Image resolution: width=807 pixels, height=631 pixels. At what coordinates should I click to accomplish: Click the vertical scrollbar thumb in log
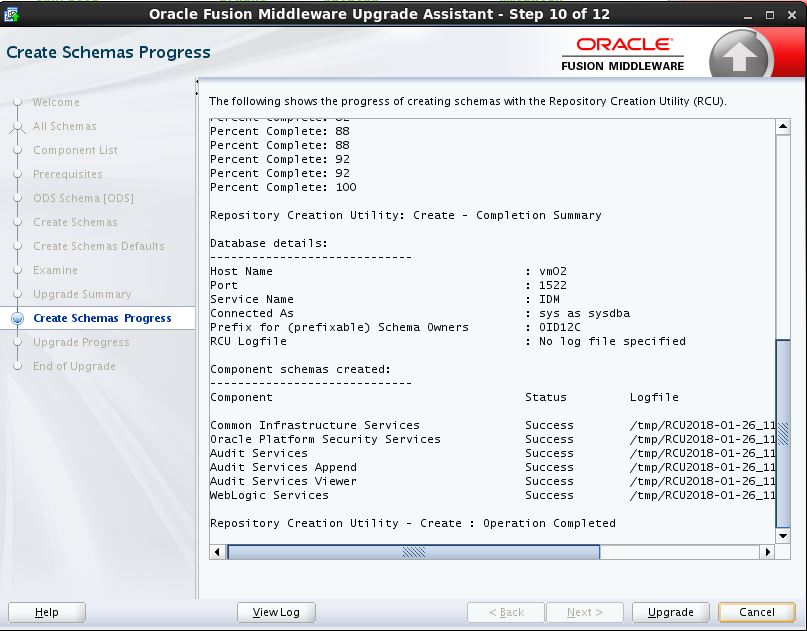[783, 433]
